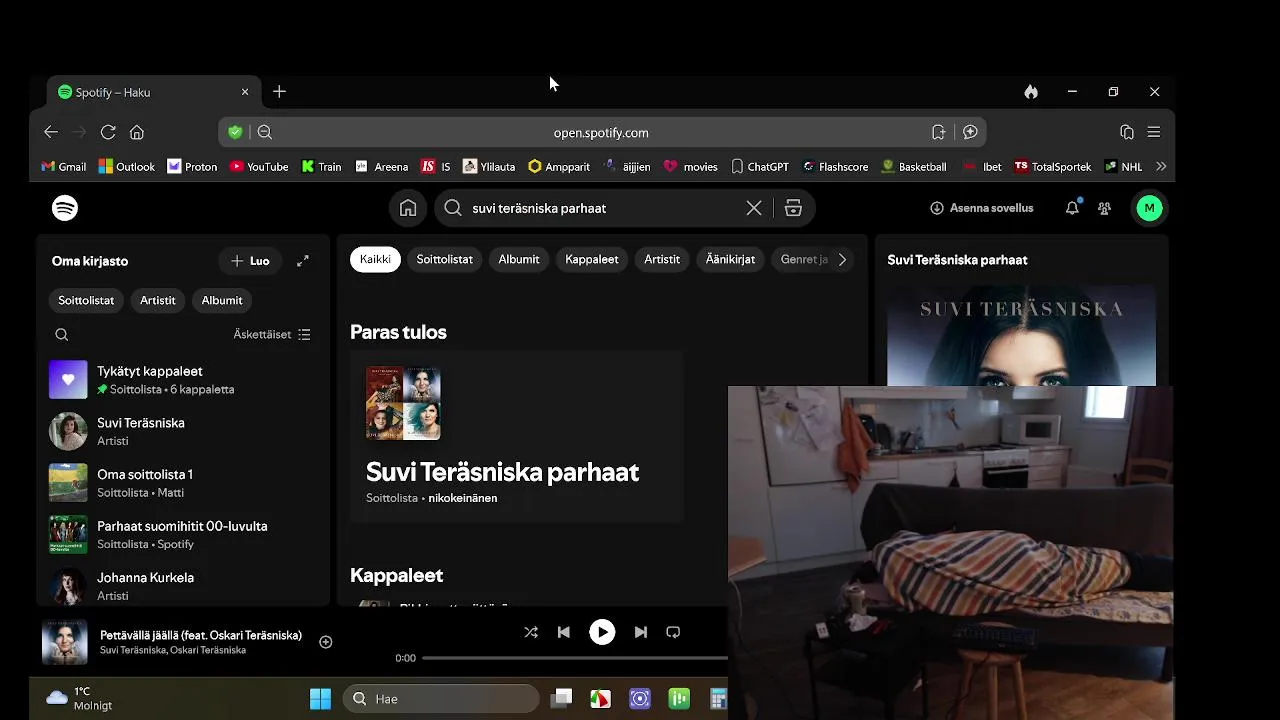Open the browser hamburger menu
Viewport: 1280px width, 720px height.
click(x=1154, y=132)
